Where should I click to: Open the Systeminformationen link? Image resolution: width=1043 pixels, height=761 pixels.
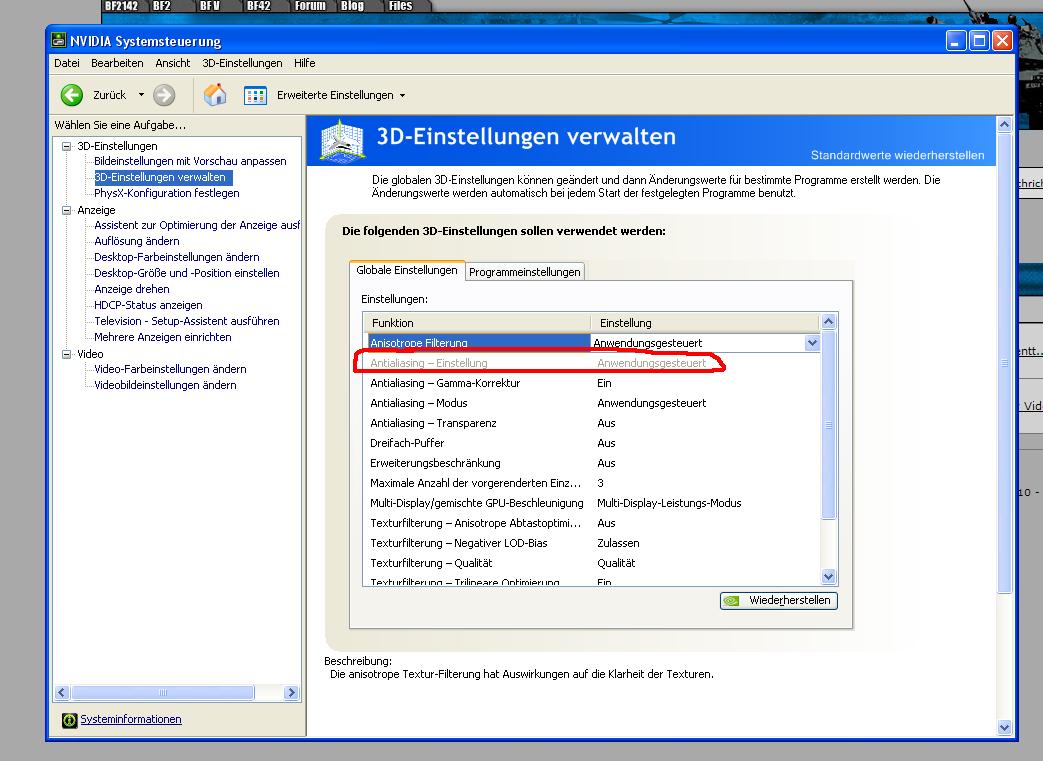coord(131,719)
